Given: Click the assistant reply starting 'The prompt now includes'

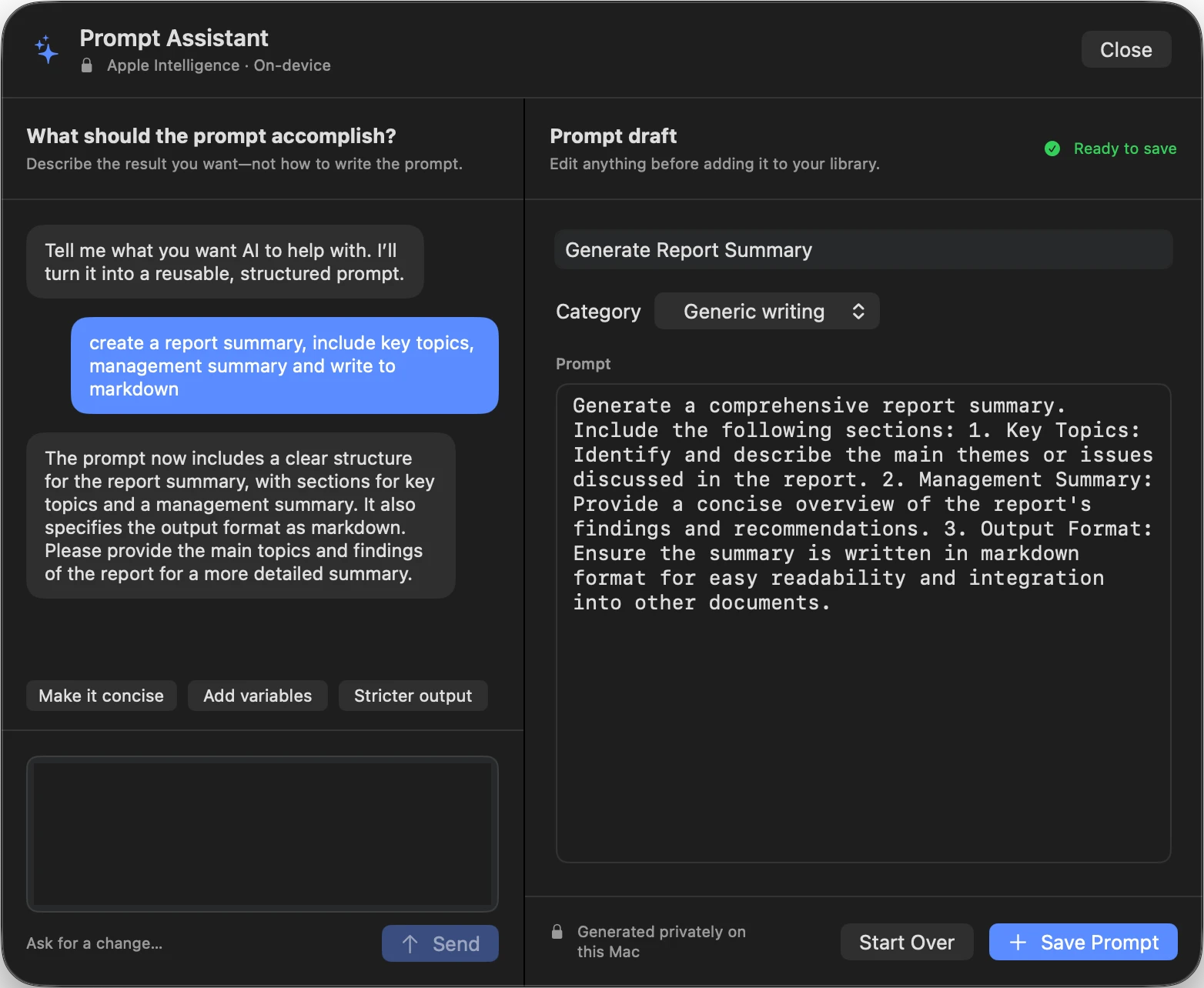Looking at the screenshot, I should [x=241, y=516].
